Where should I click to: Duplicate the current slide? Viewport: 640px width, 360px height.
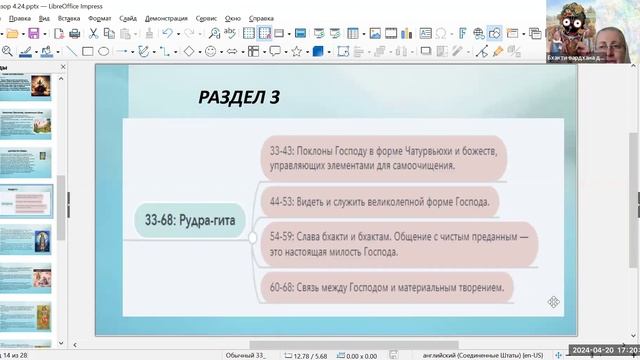coord(535,33)
